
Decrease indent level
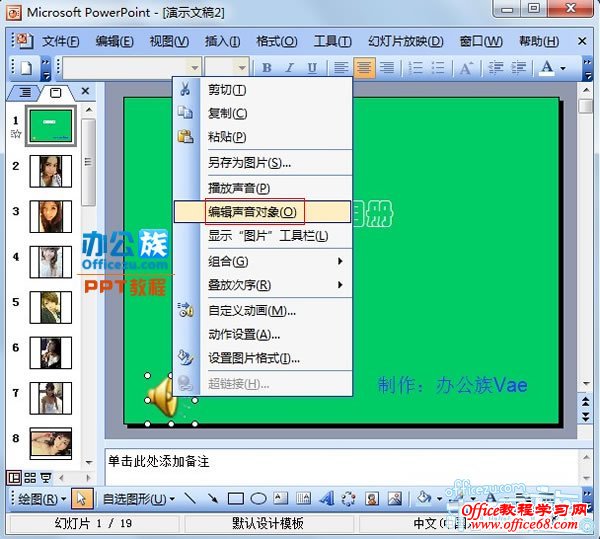[x=496, y=68]
